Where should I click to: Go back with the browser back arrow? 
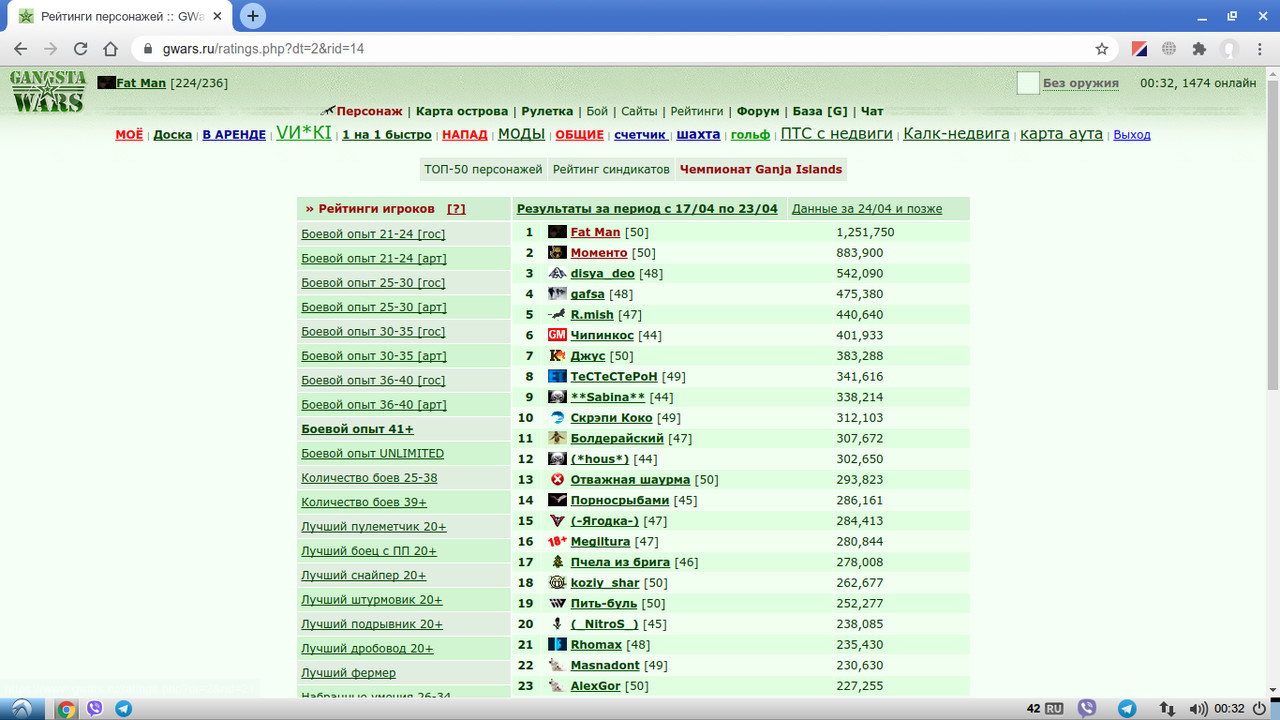[x=21, y=48]
